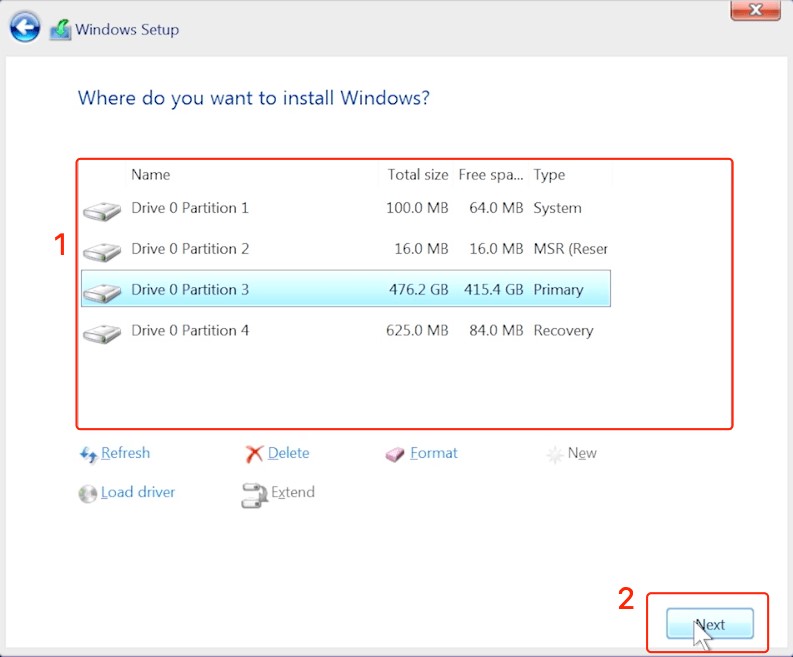
Task: Click the Delete link
Action: pos(288,453)
